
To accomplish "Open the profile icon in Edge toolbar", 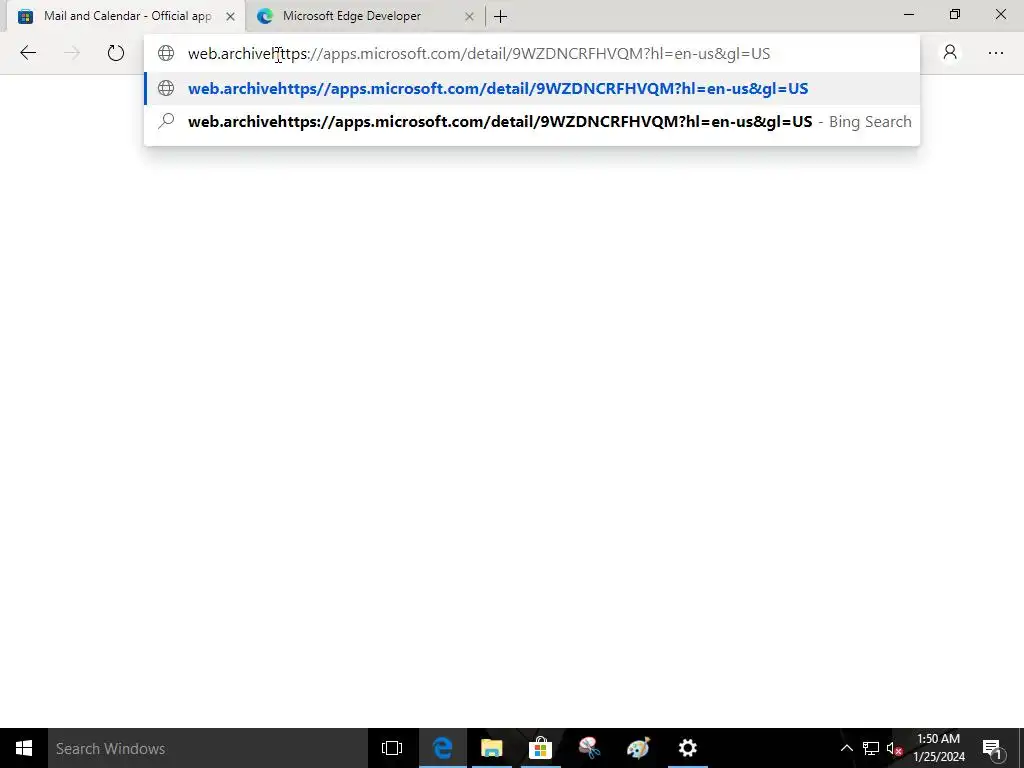I will 950,52.
